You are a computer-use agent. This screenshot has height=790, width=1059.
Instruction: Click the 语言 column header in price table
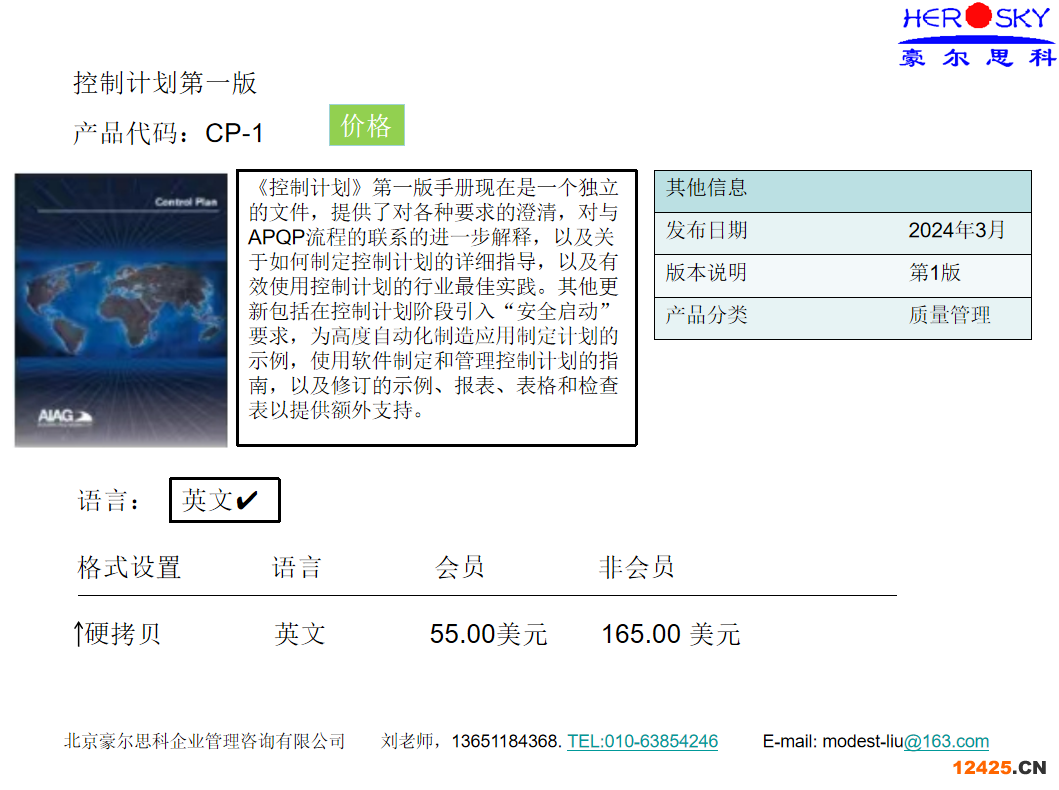(296, 567)
